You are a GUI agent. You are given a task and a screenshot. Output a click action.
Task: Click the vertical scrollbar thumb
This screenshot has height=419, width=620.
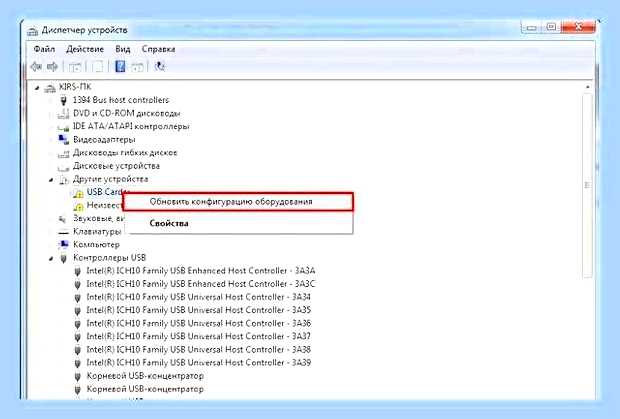tap(588, 185)
